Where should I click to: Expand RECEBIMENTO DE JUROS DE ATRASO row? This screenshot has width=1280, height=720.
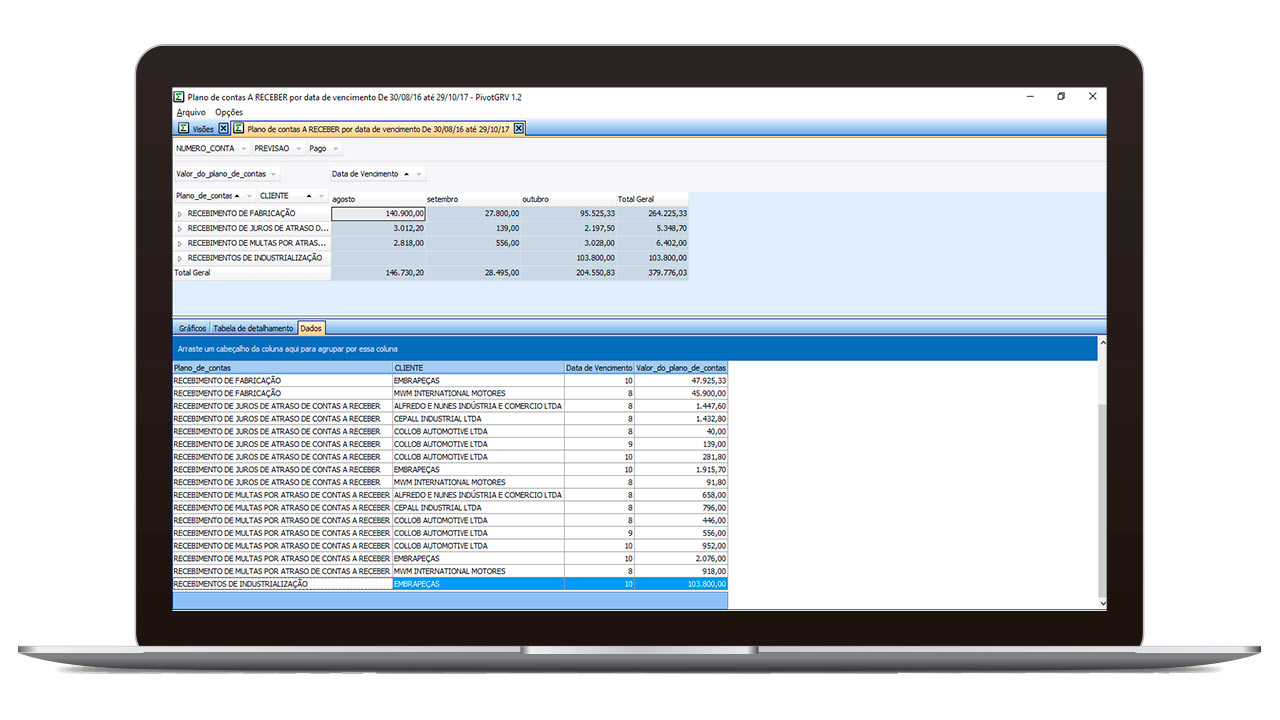(180, 228)
